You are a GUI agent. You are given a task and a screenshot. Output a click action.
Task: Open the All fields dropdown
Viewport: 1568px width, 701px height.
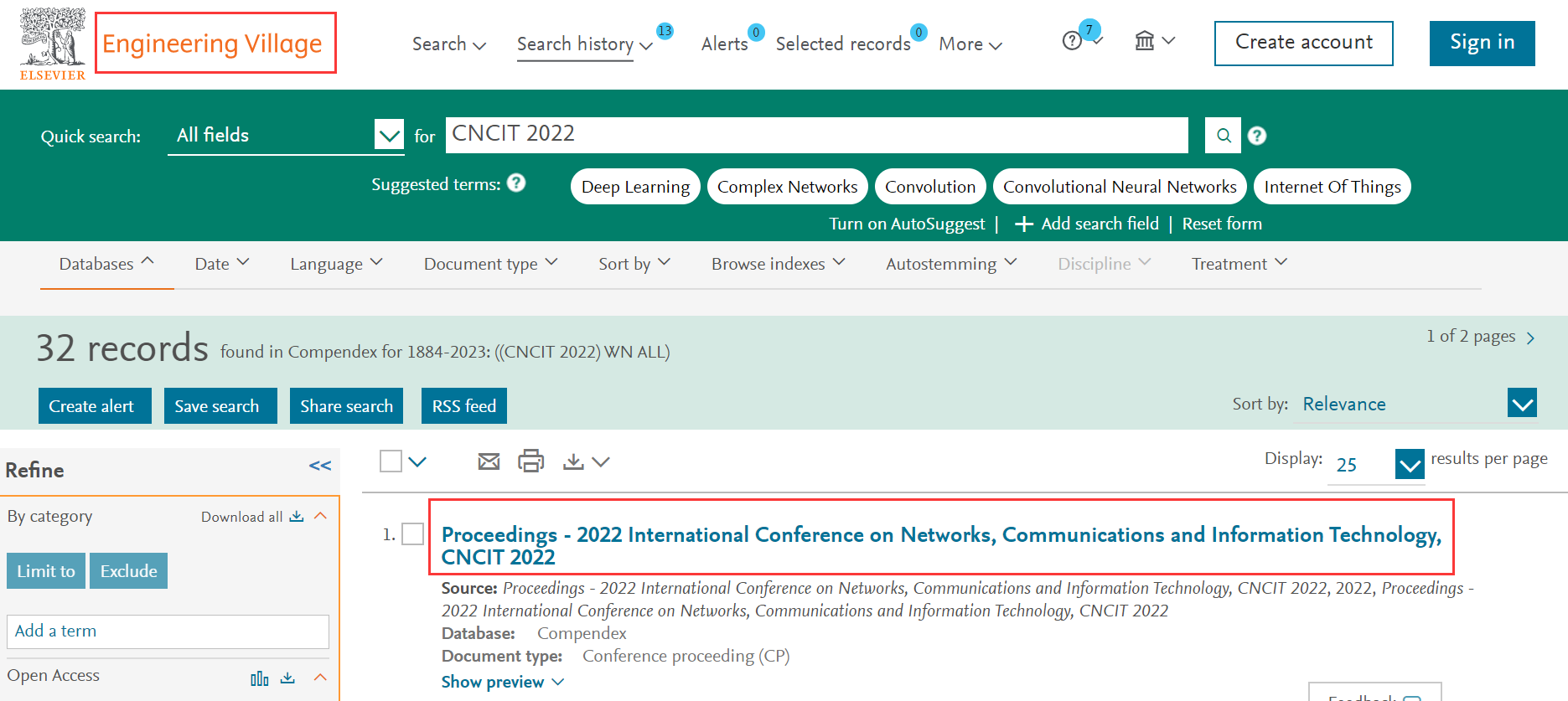coord(285,136)
